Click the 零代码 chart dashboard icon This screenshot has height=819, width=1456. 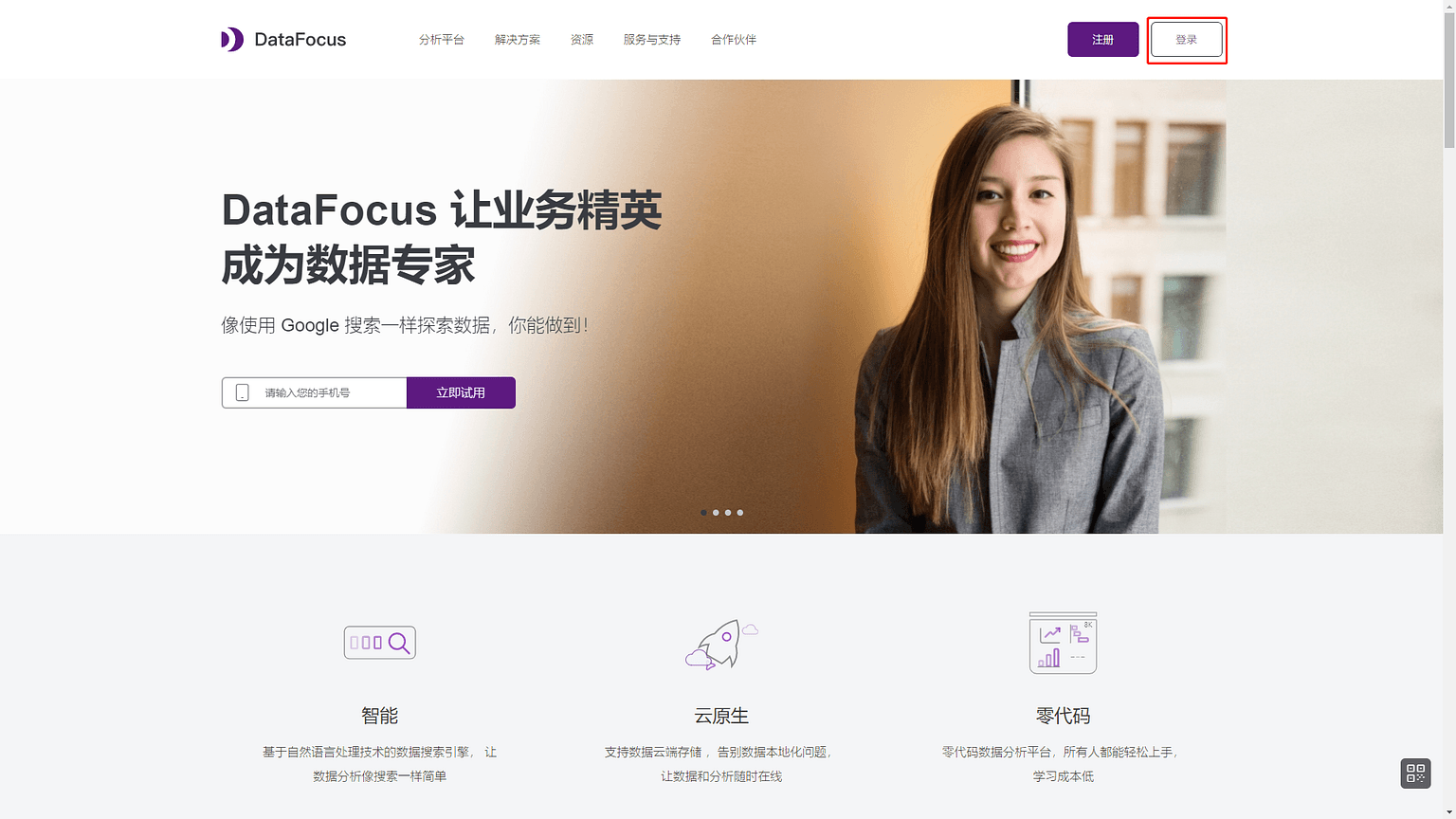[x=1063, y=643]
